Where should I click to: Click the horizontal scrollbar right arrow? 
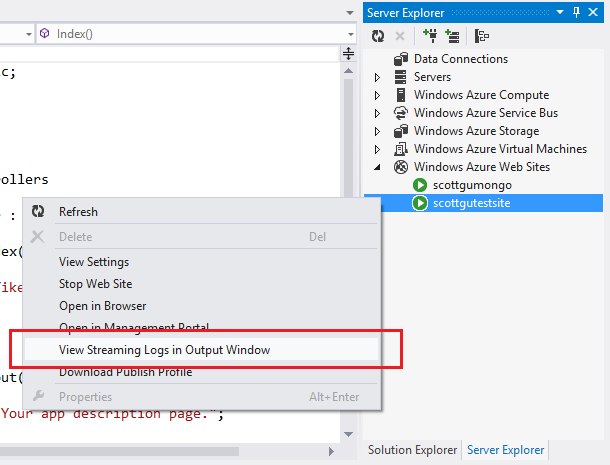pos(331,451)
